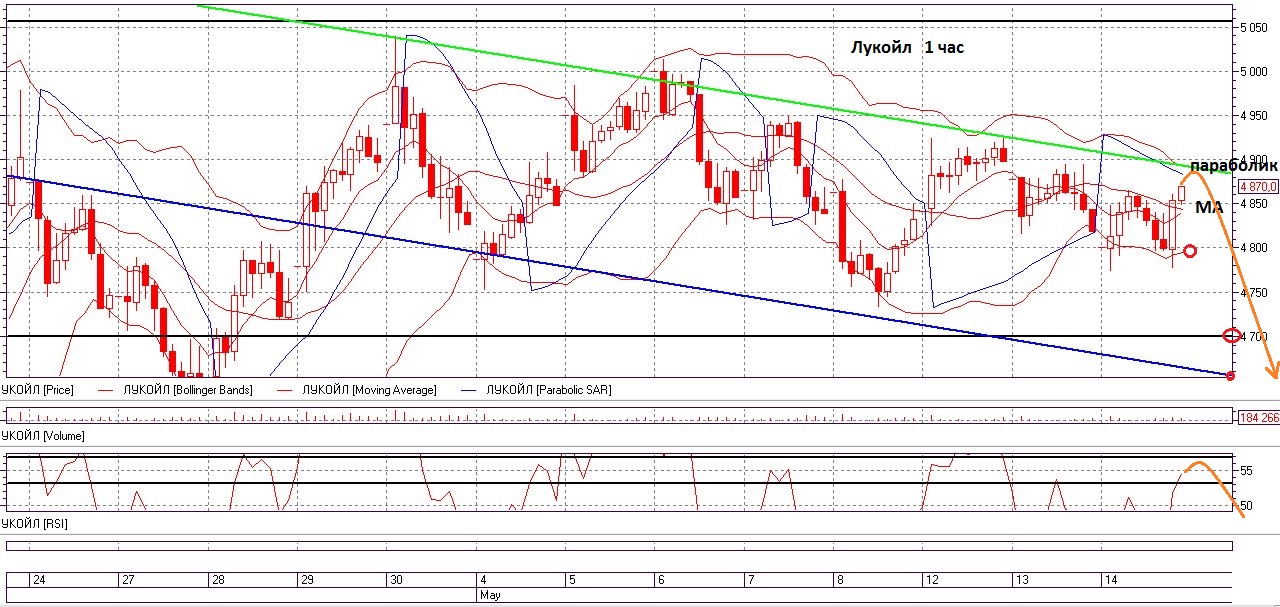
Task: Select date 8 on the time axis
Action: click(838, 580)
